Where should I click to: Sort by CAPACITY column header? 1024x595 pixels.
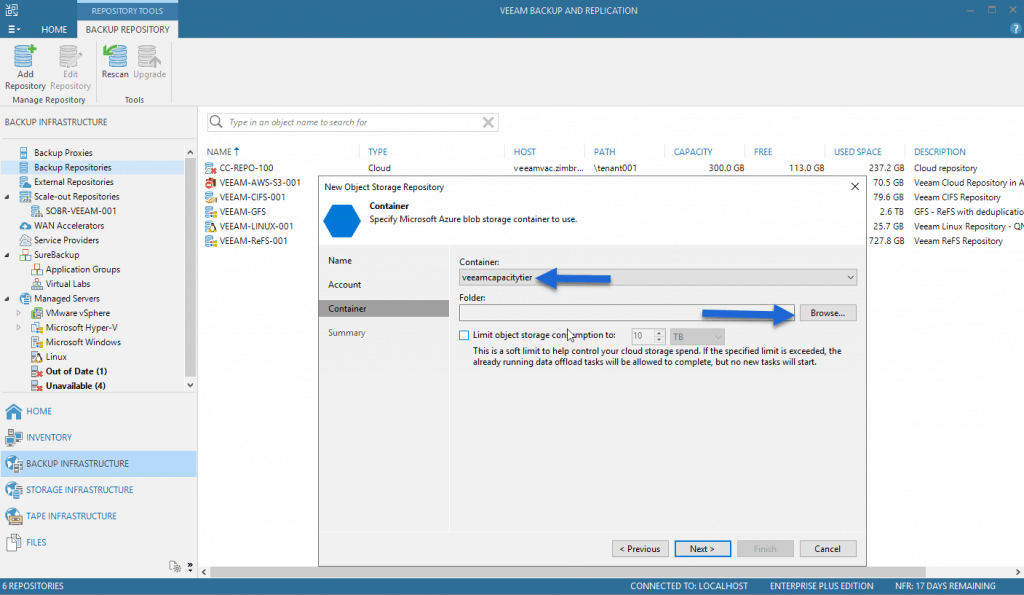click(x=693, y=152)
